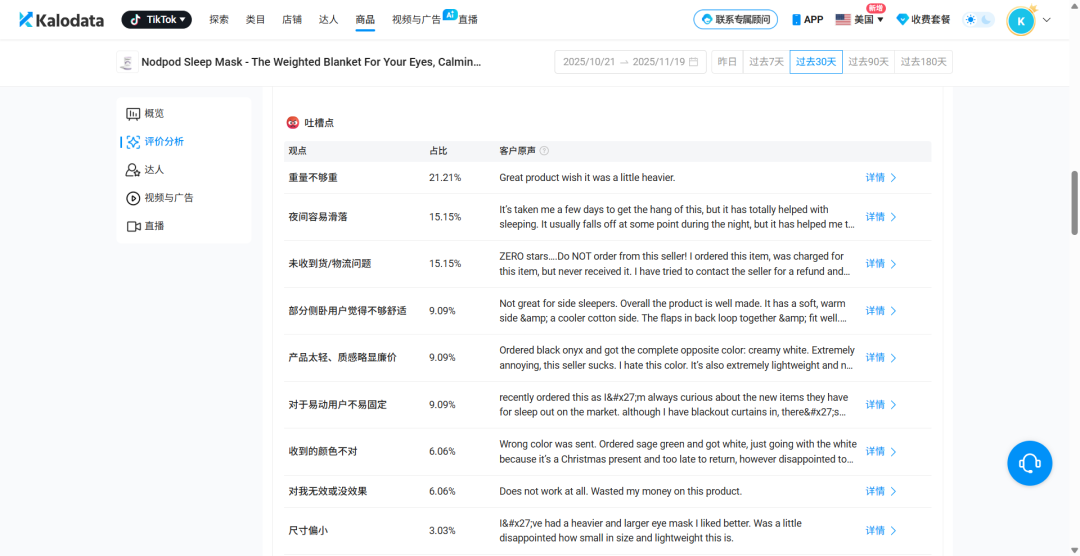The height and width of the screenshot is (556, 1080).
Task: Select the 过去180天 time range
Action: tap(924, 62)
